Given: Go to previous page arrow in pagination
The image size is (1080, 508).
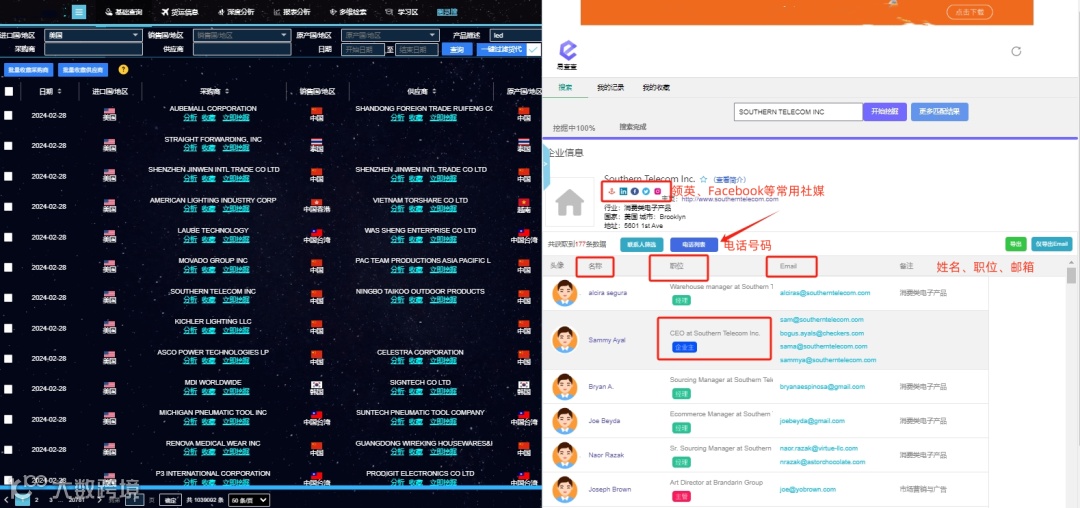Looking at the screenshot, I should tap(6, 500).
